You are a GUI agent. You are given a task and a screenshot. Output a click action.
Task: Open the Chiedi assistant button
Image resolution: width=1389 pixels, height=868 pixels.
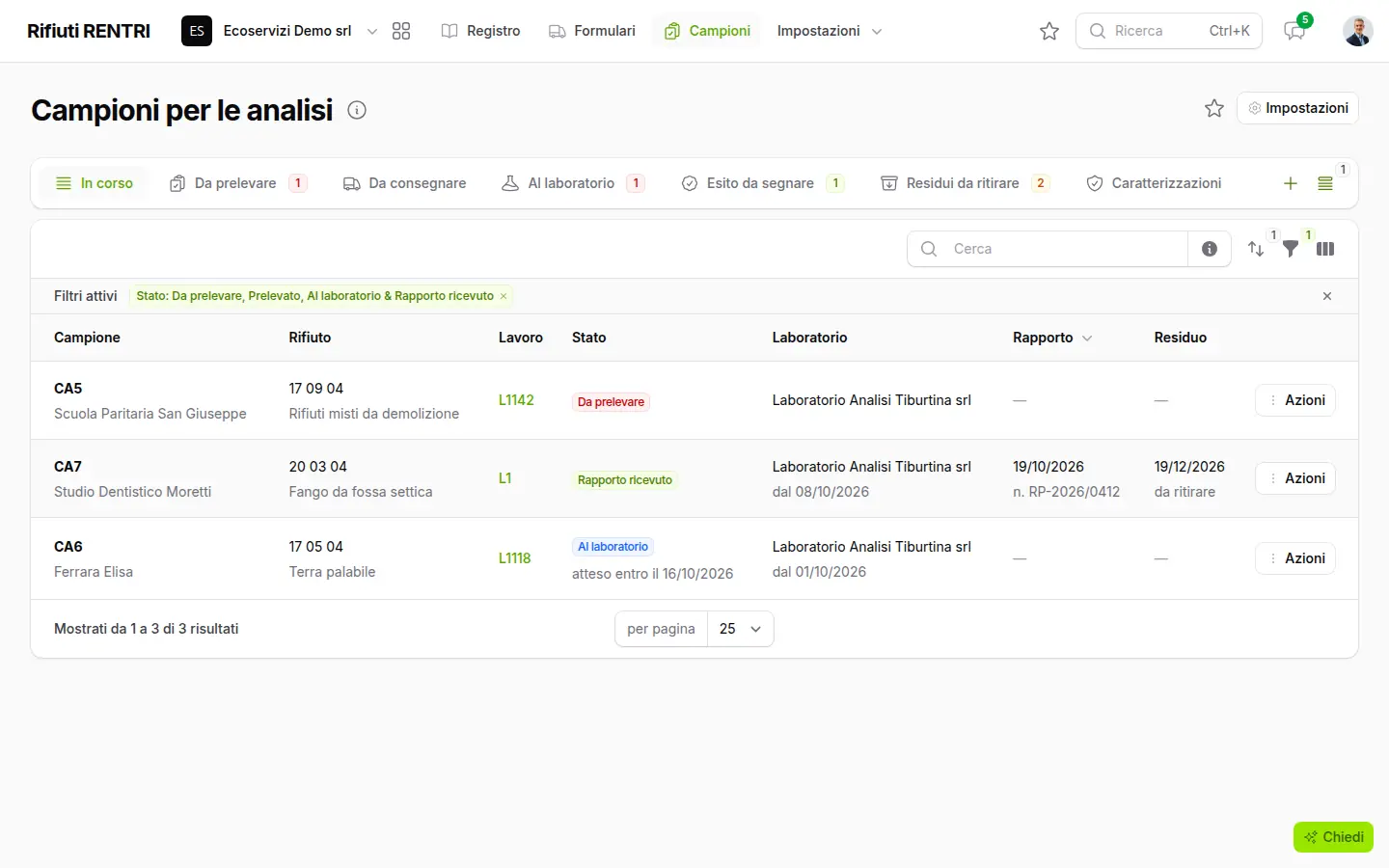tap(1333, 837)
